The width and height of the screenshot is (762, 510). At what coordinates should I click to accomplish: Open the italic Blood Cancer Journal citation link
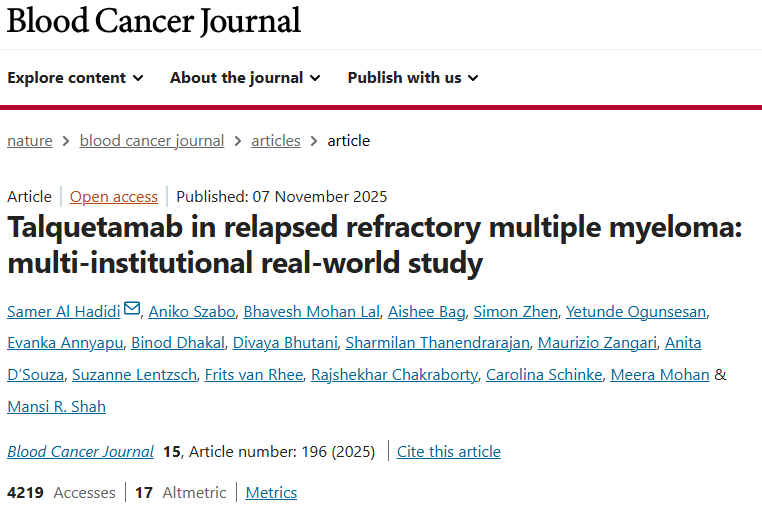pos(81,452)
